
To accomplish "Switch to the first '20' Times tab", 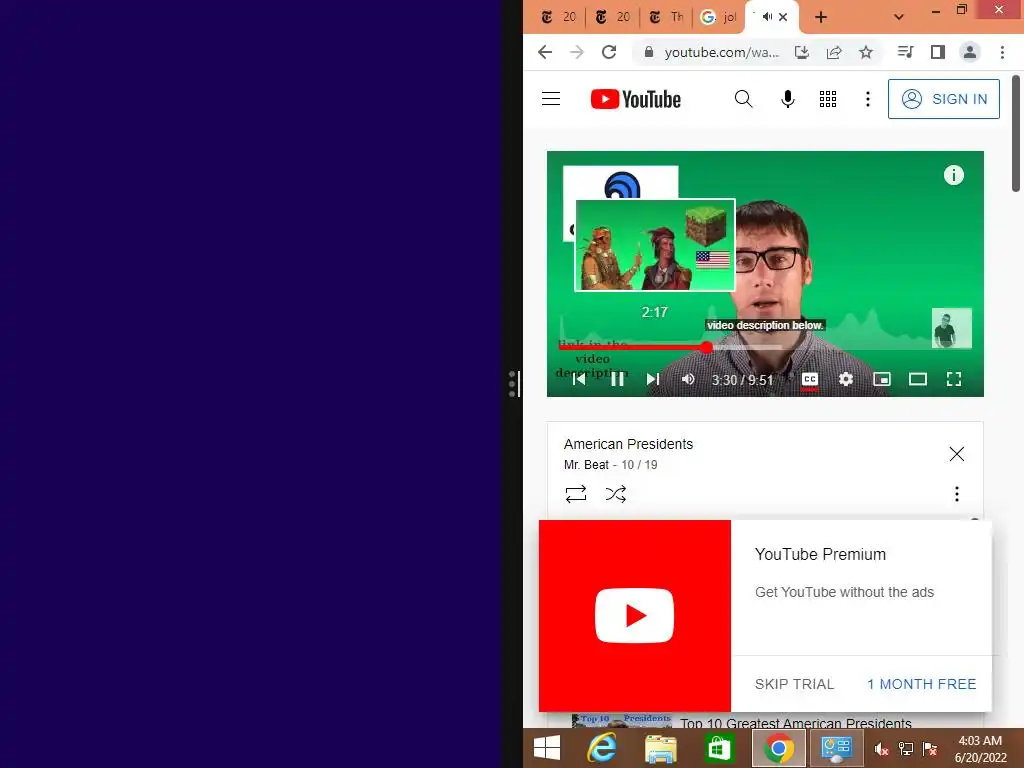I will [x=559, y=17].
